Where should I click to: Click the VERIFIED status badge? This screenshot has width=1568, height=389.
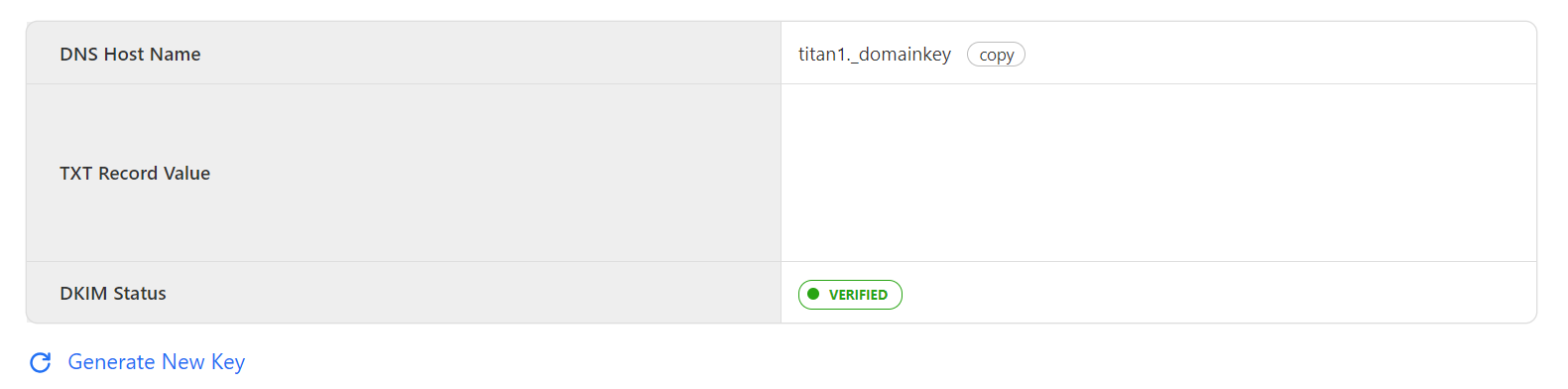click(850, 295)
